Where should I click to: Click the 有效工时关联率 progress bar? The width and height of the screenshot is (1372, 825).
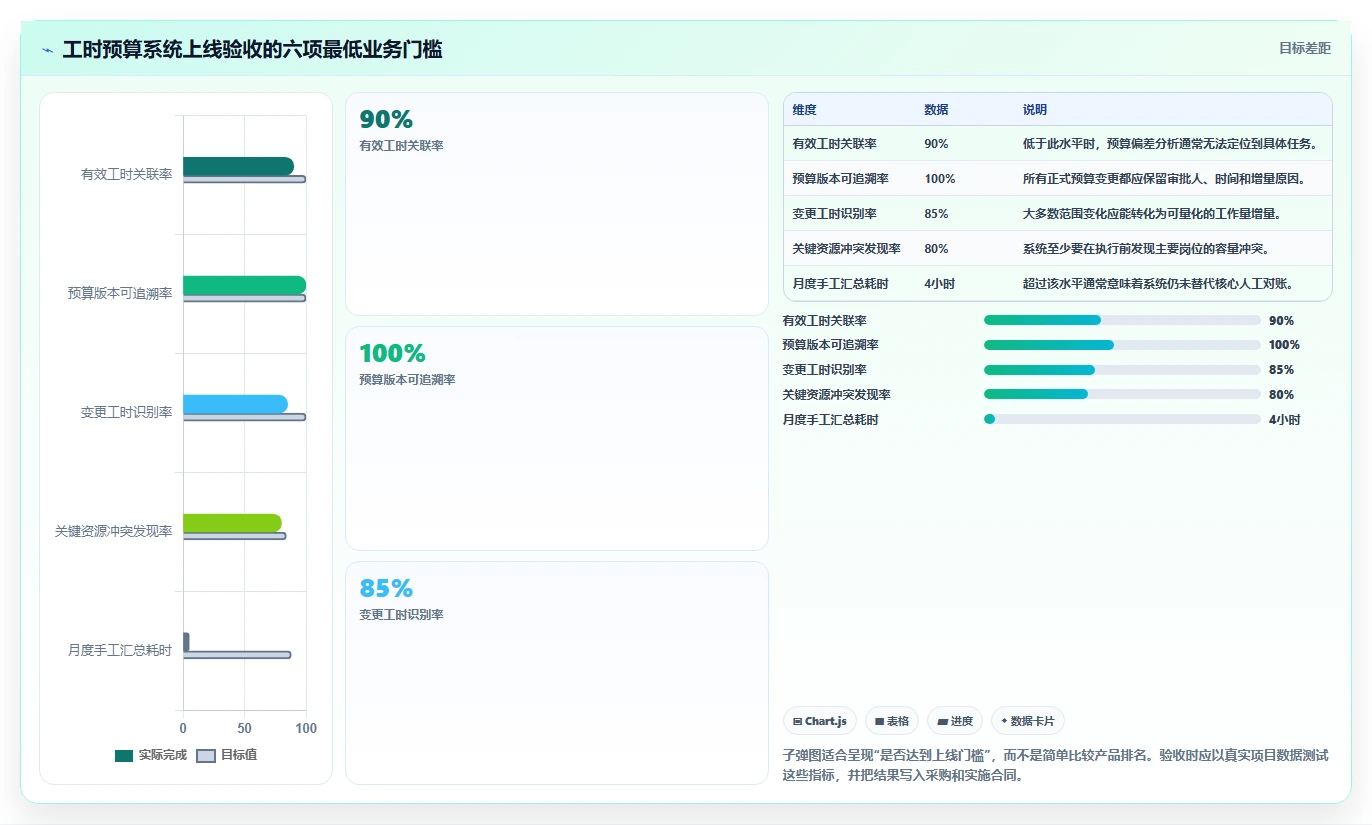1122,320
